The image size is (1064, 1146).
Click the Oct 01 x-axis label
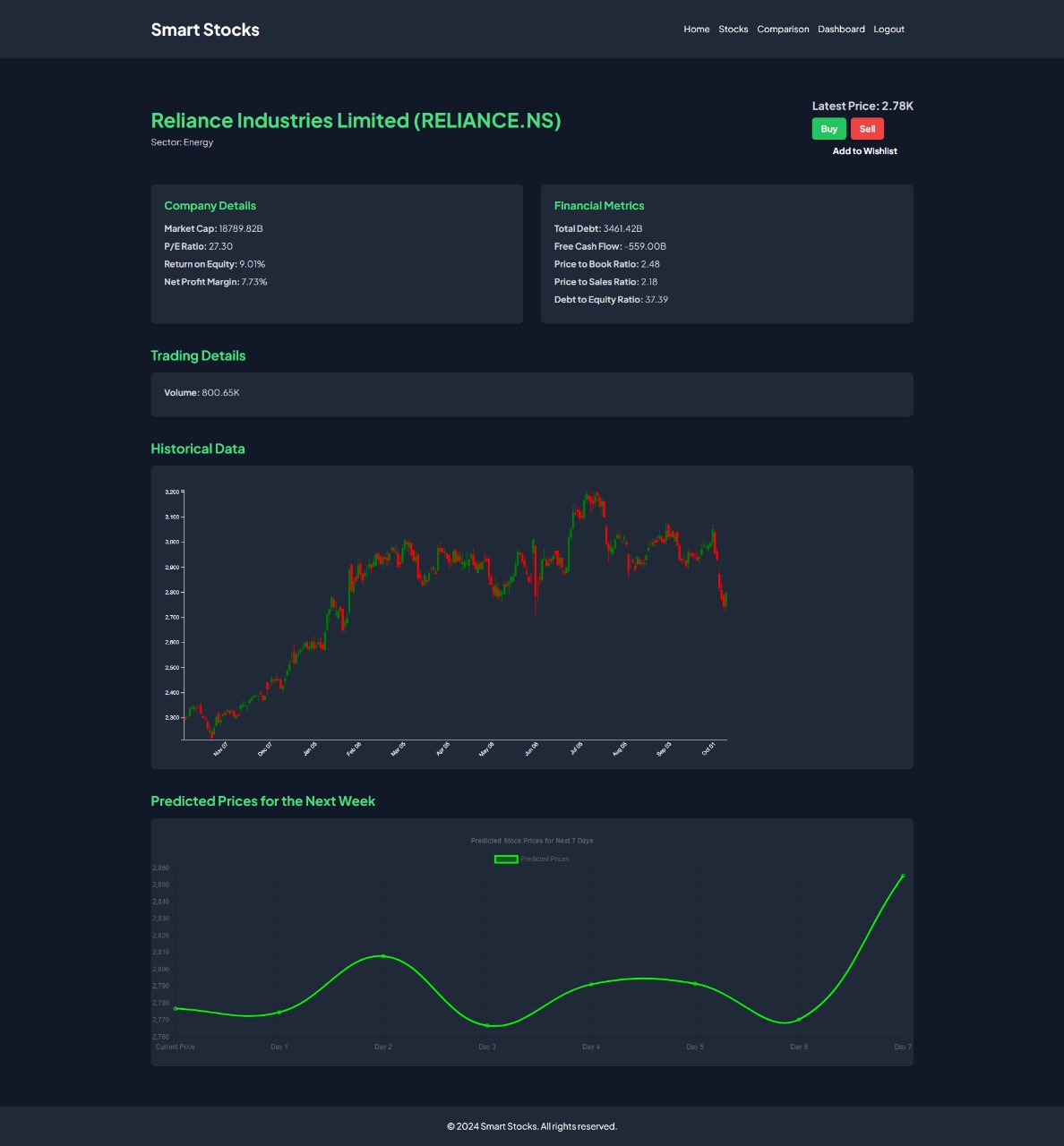[x=708, y=749]
